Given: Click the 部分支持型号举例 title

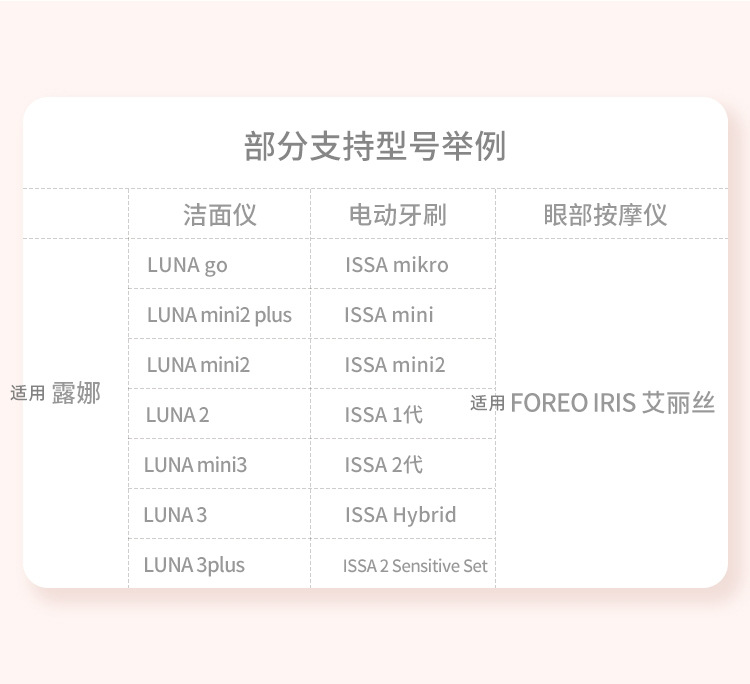Looking at the screenshot, I should 375,146.
